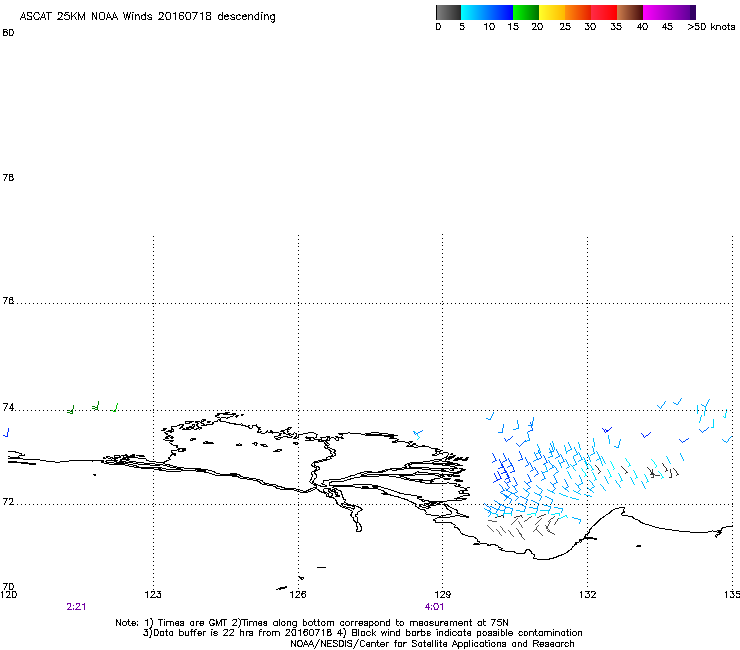Click the '35' legend scale label
740x650 pixels.
[x=616, y=27]
